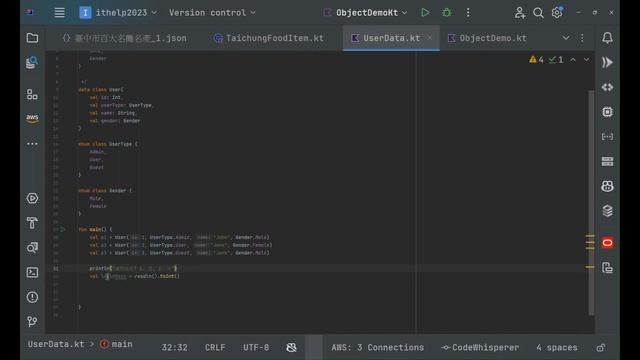Click 32:32 line column indicator

coord(174,347)
